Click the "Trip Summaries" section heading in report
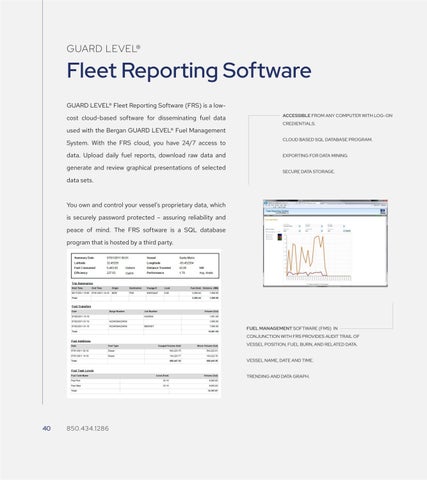The width and height of the screenshot is (427, 480). pyautogui.click(x=82, y=283)
